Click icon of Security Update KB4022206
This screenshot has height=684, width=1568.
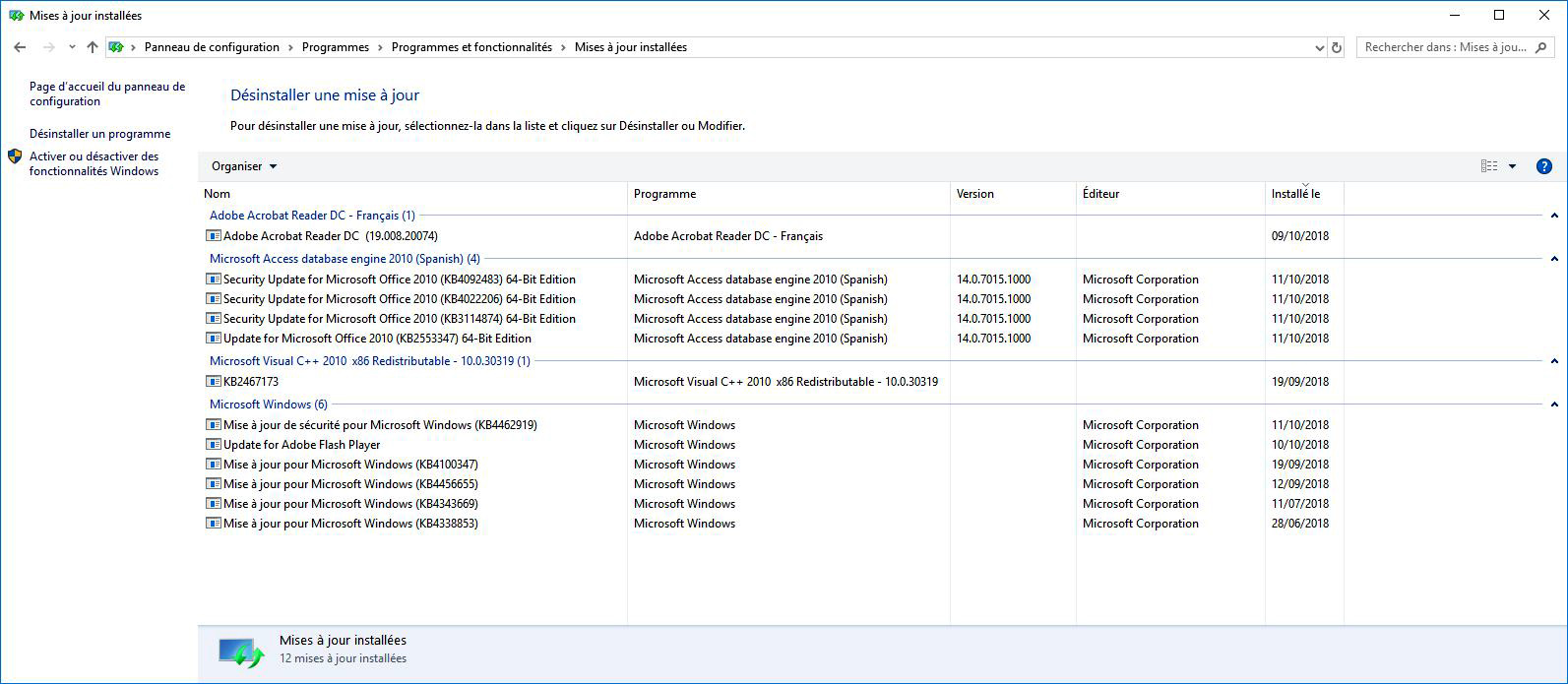213,299
